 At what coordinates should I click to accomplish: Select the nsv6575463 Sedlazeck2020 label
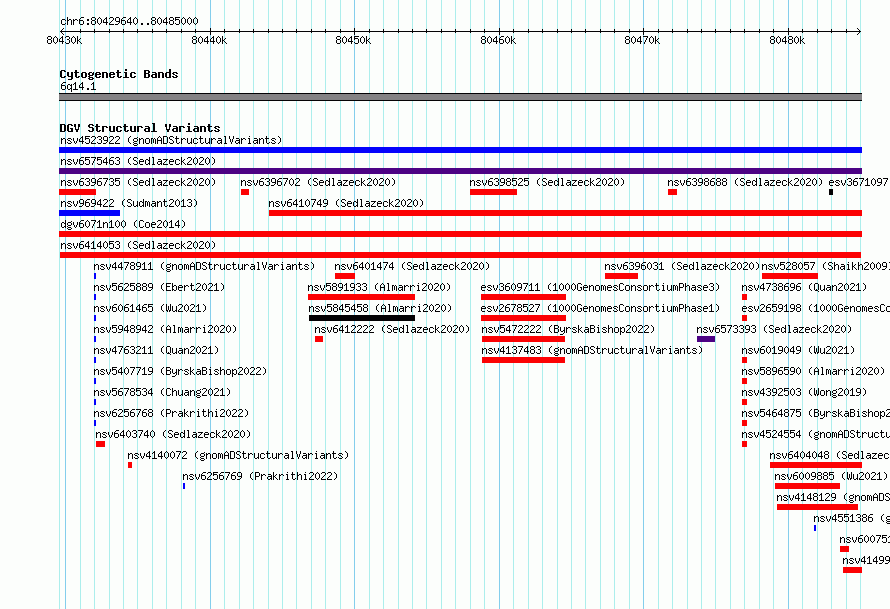[x=138, y=161]
